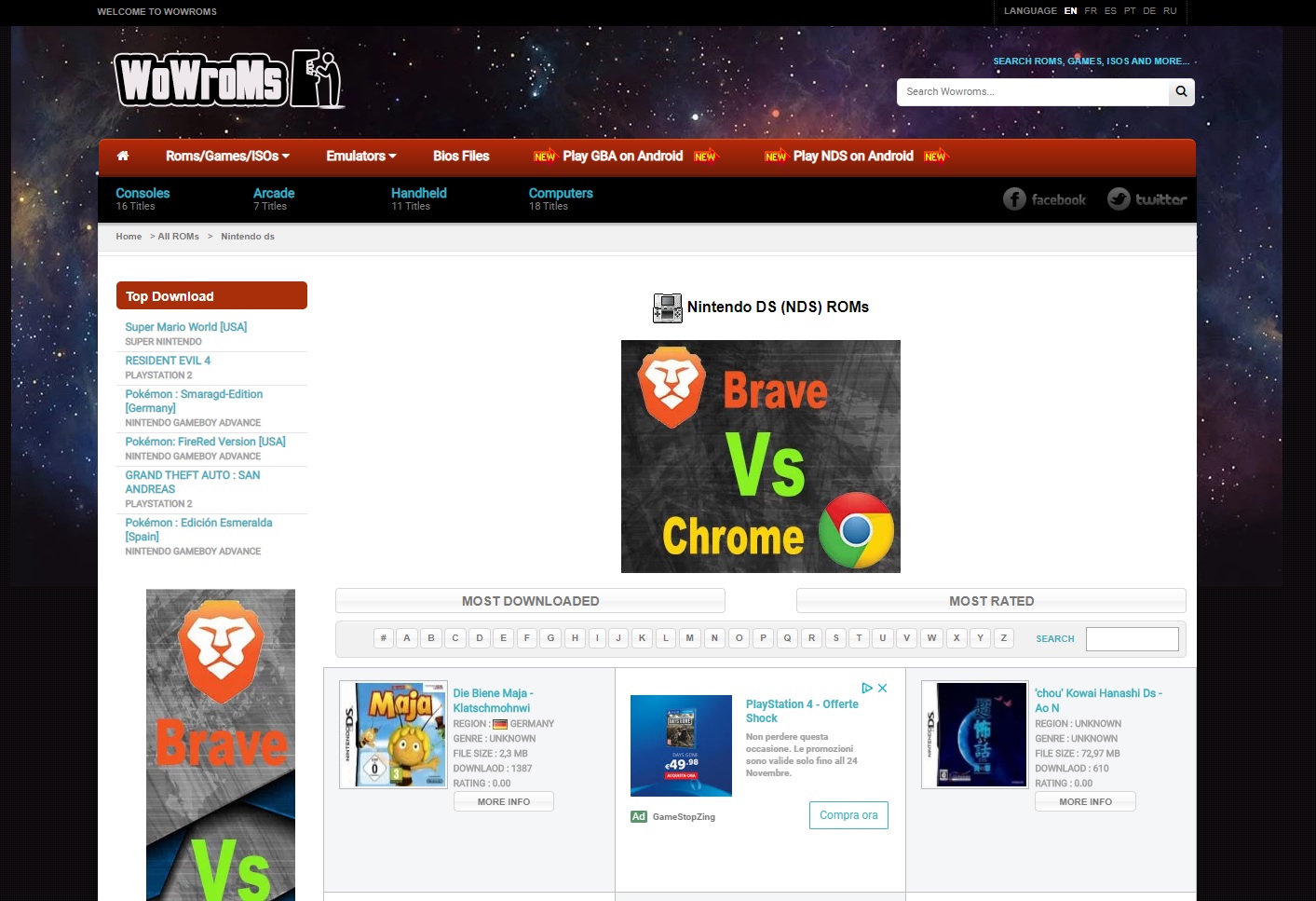Open Pokémon Smaragd-Edition [Germany] link
The image size is (1316, 901).
[x=194, y=401]
